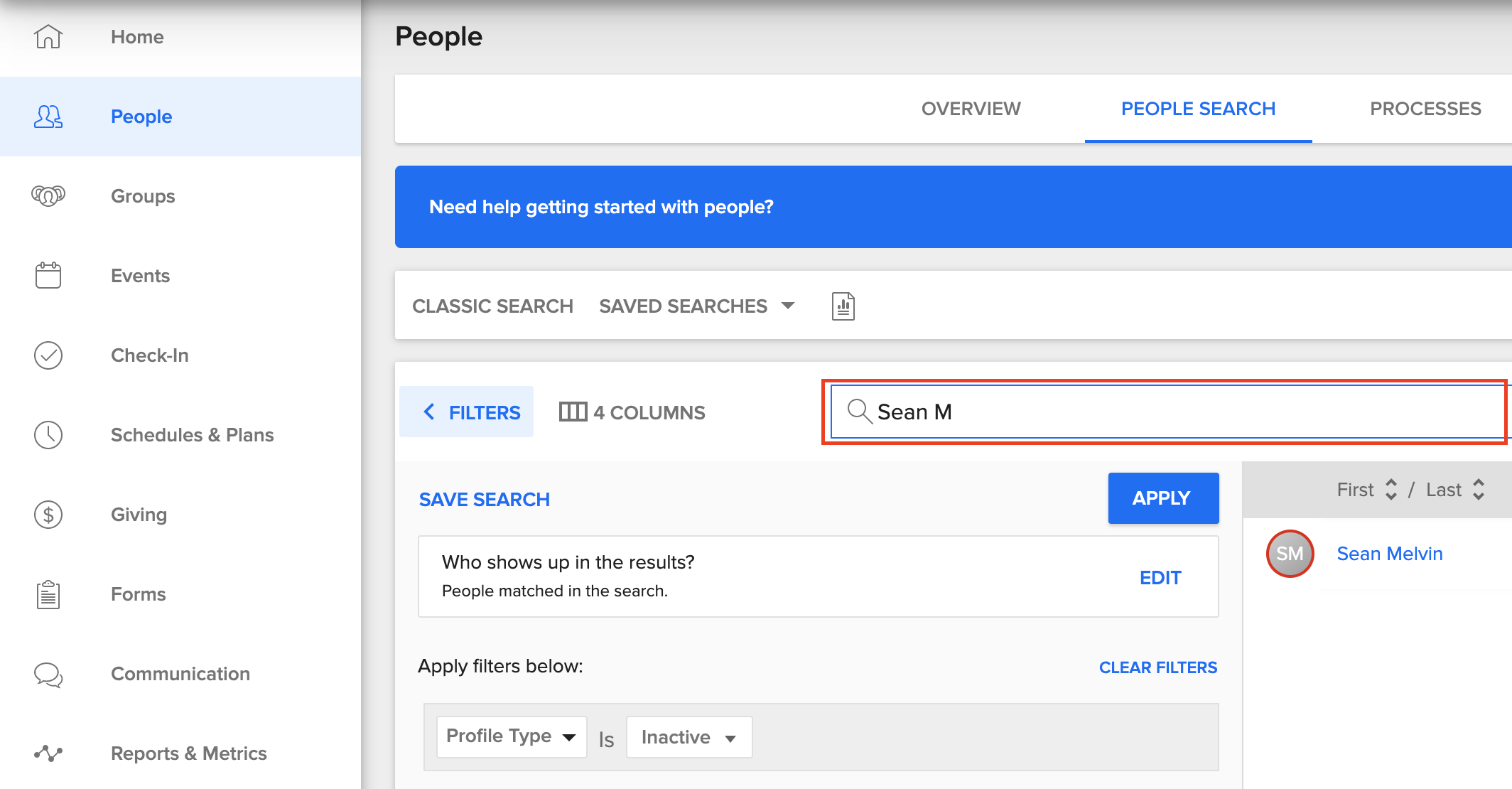
Task: Collapse the Filters panel
Action: coord(467,412)
